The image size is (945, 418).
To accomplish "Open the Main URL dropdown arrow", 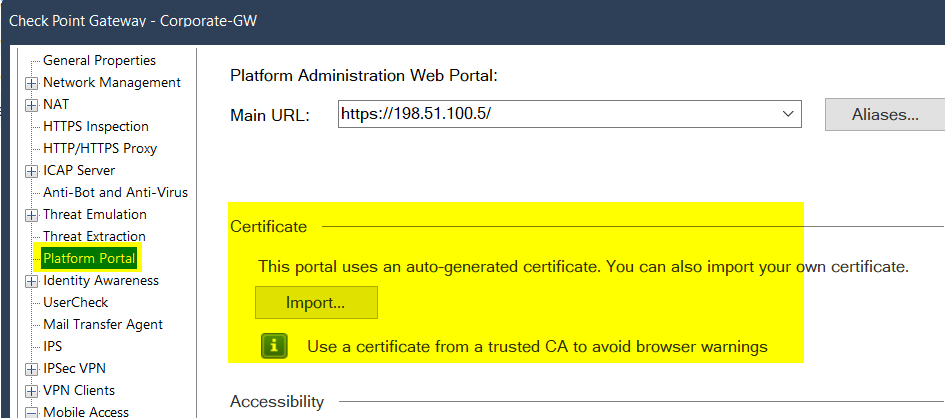I will [788, 114].
